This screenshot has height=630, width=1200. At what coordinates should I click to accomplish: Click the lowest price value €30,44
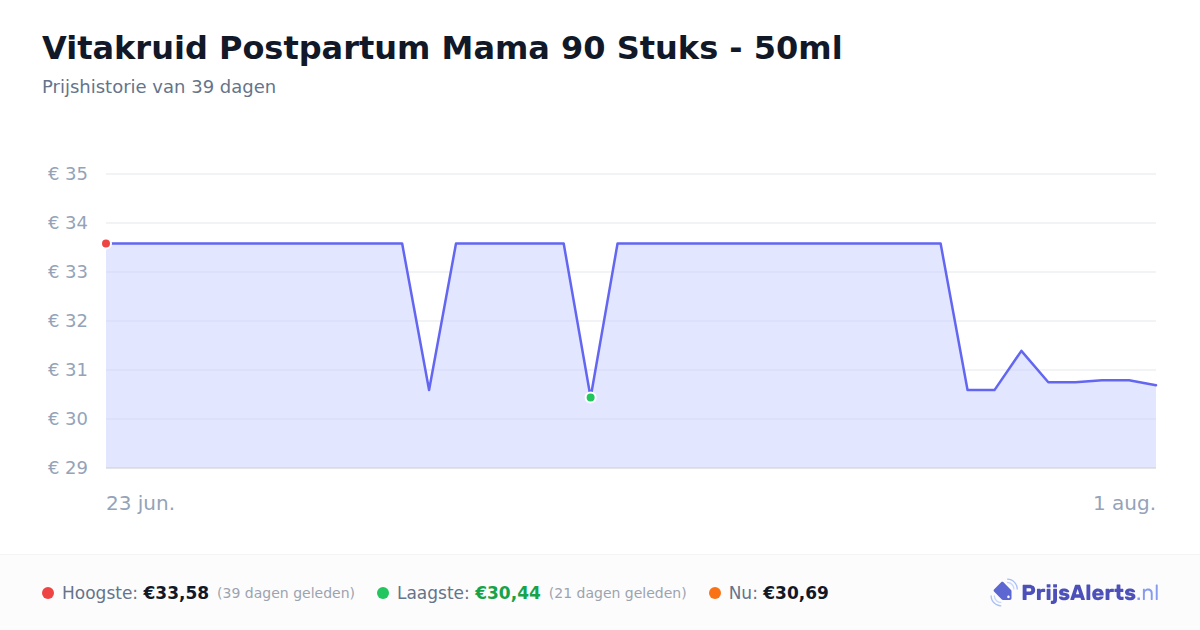coord(507,593)
